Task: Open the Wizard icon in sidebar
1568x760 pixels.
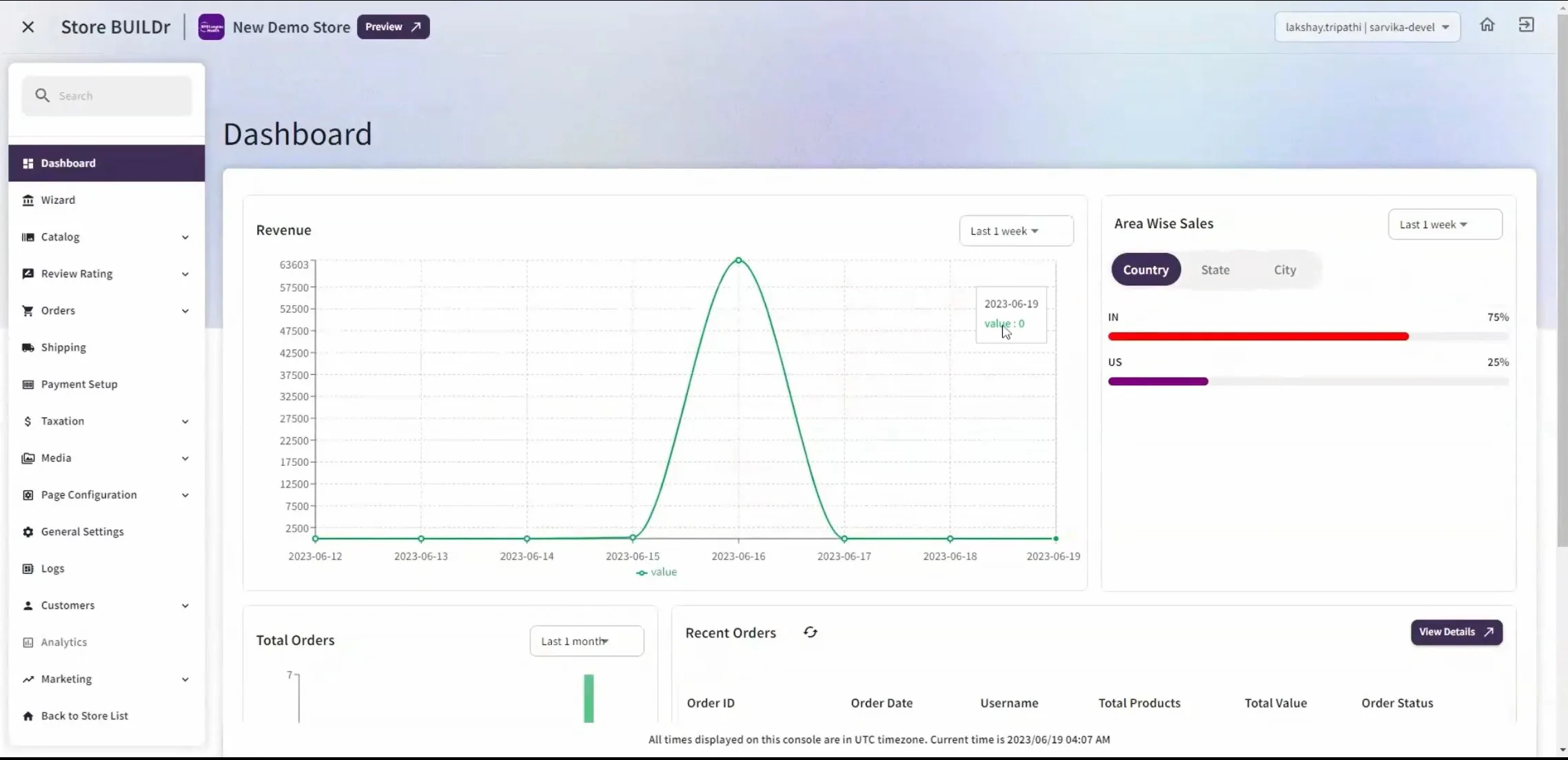Action: point(28,200)
